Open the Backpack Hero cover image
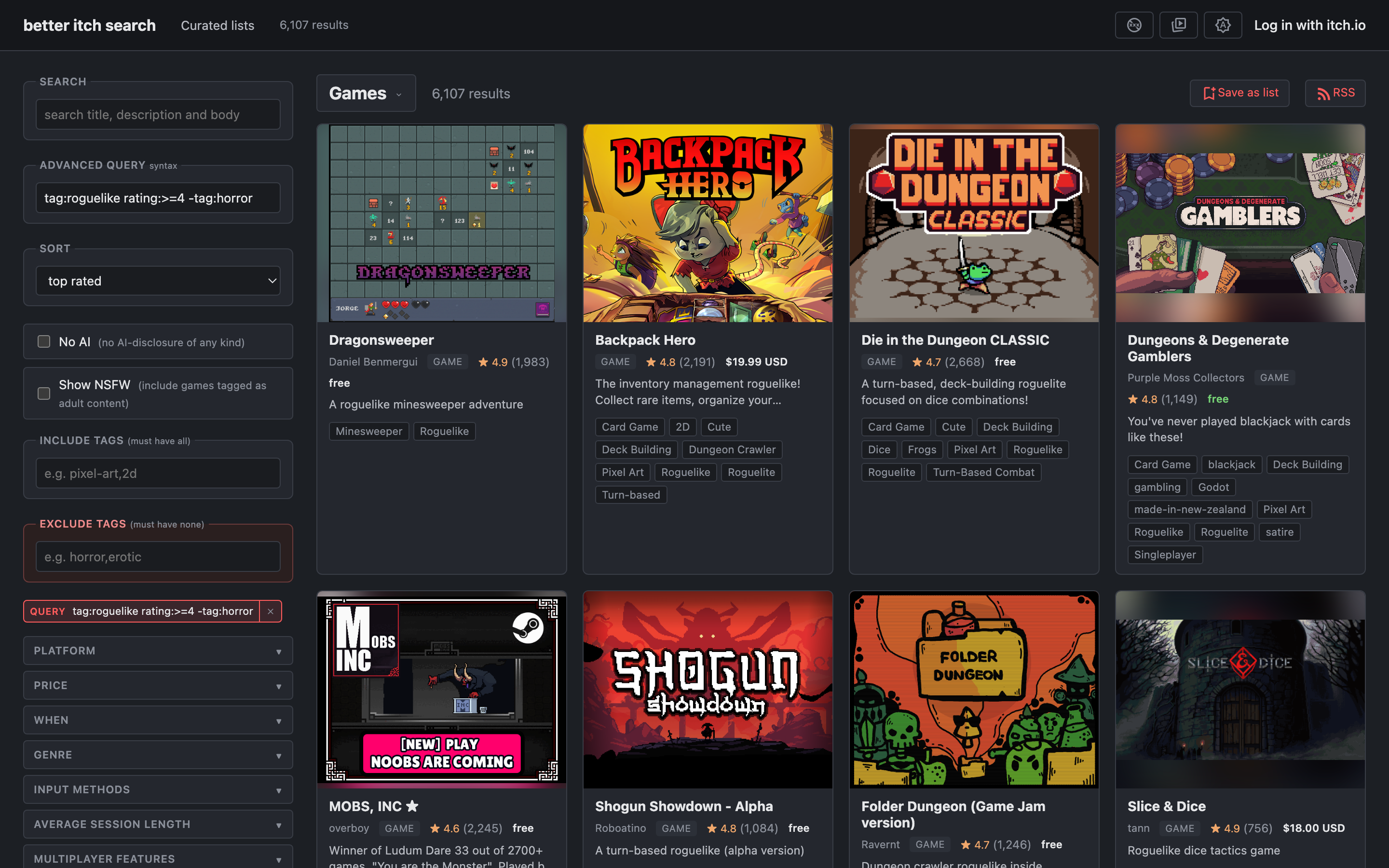The height and width of the screenshot is (868, 1389). (x=708, y=223)
